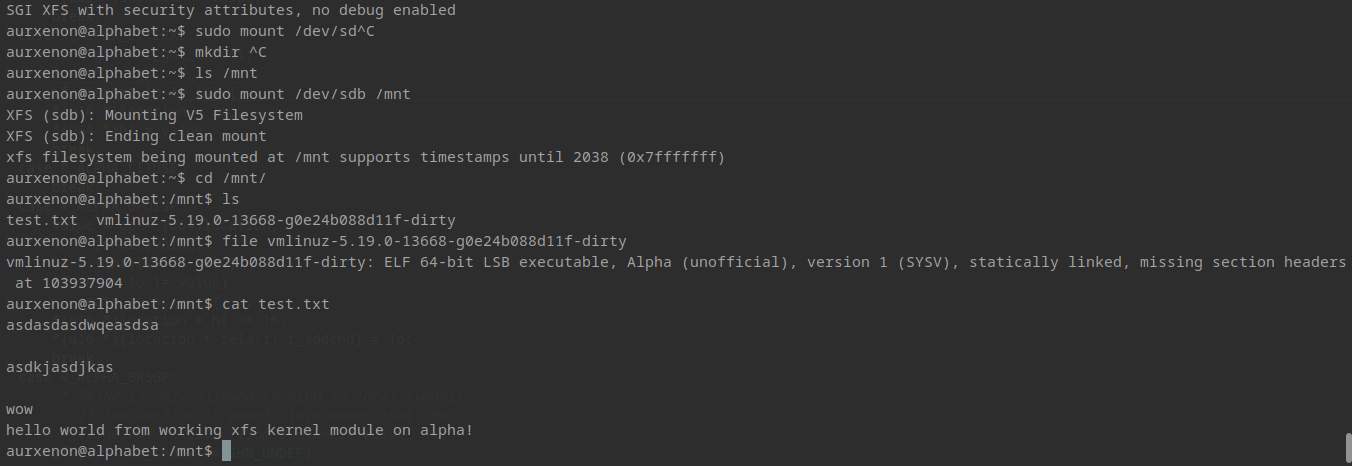The image size is (1352, 466).
Task: Click the 'cat test.txt' command
Action: click(x=275, y=304)
